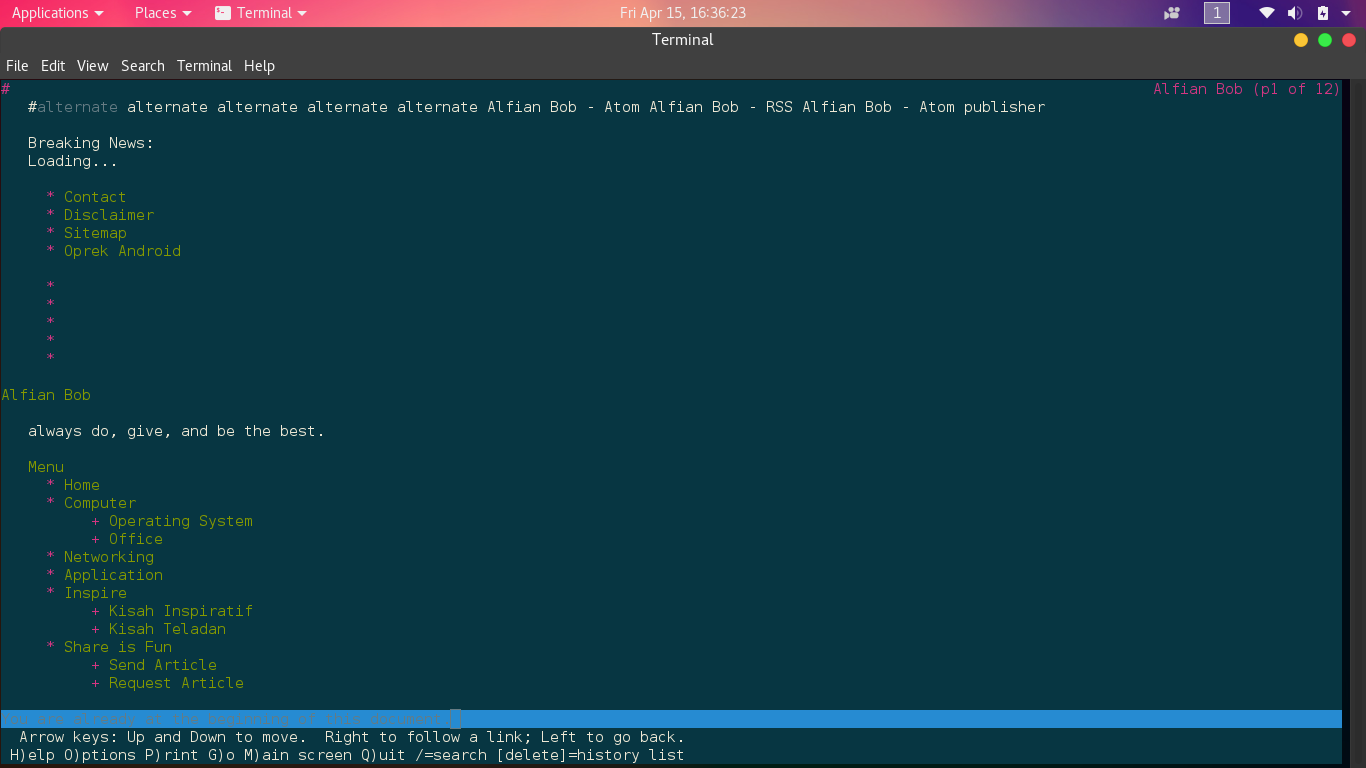Click 'Loading...' text
This screenshot has height=768, width=1366.
pos(73,161)
